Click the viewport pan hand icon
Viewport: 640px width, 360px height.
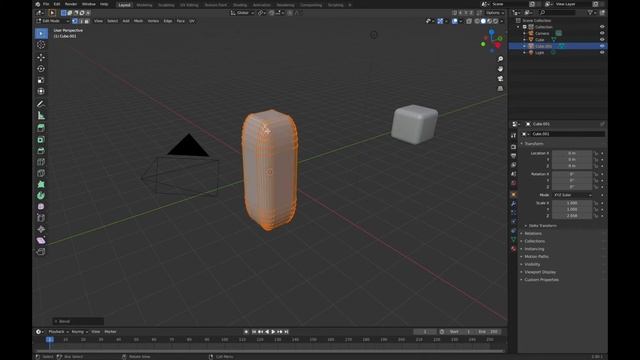500,69
